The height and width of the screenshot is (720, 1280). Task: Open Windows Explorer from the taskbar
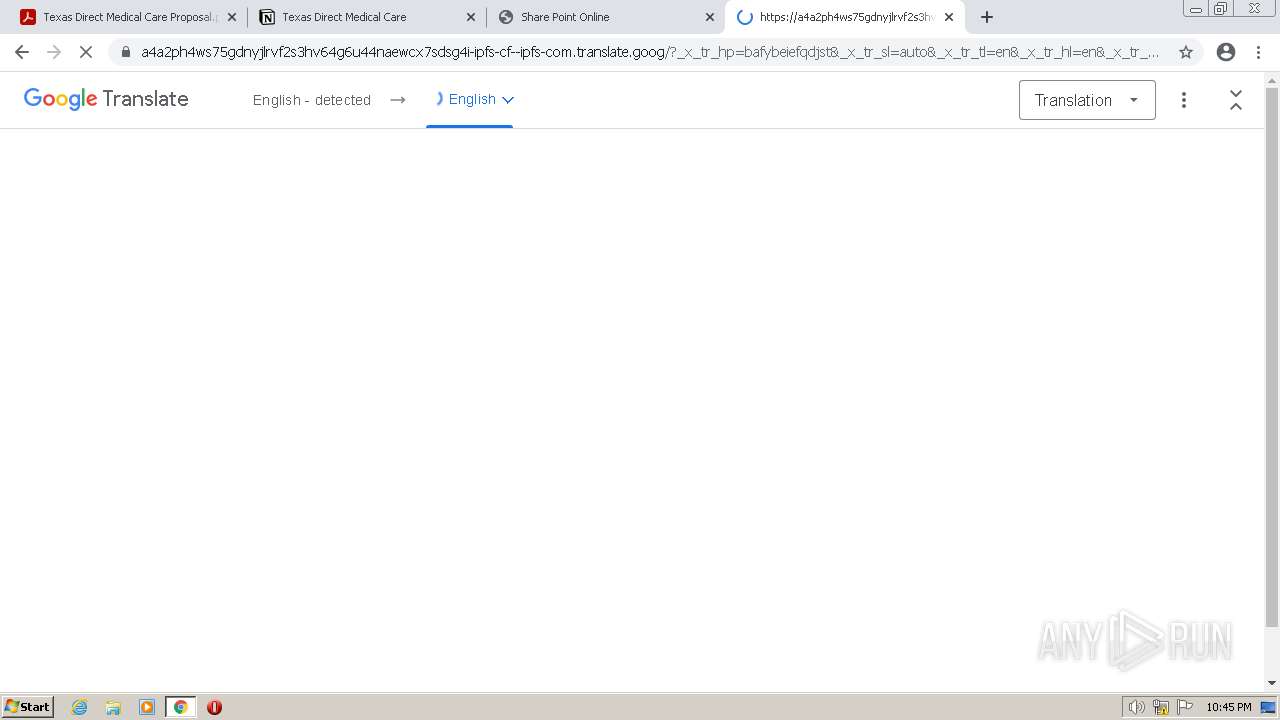(x=113, y=707)
